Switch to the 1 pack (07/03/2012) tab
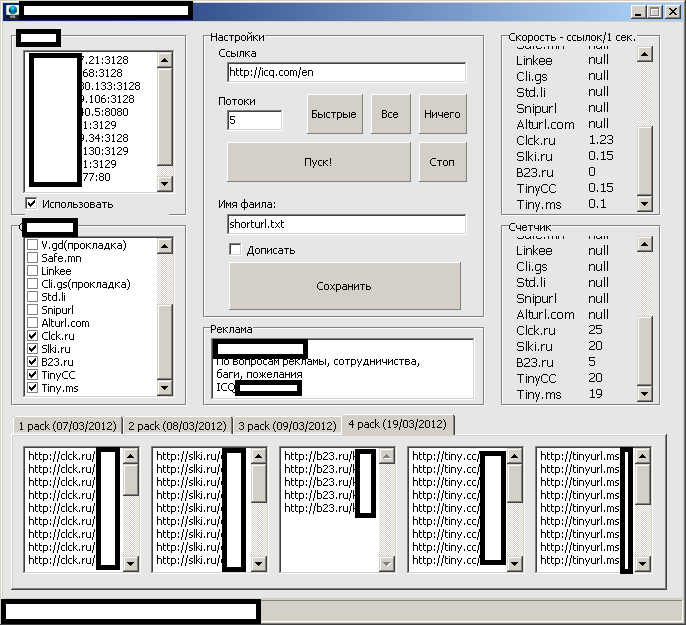 click(68, 426)
